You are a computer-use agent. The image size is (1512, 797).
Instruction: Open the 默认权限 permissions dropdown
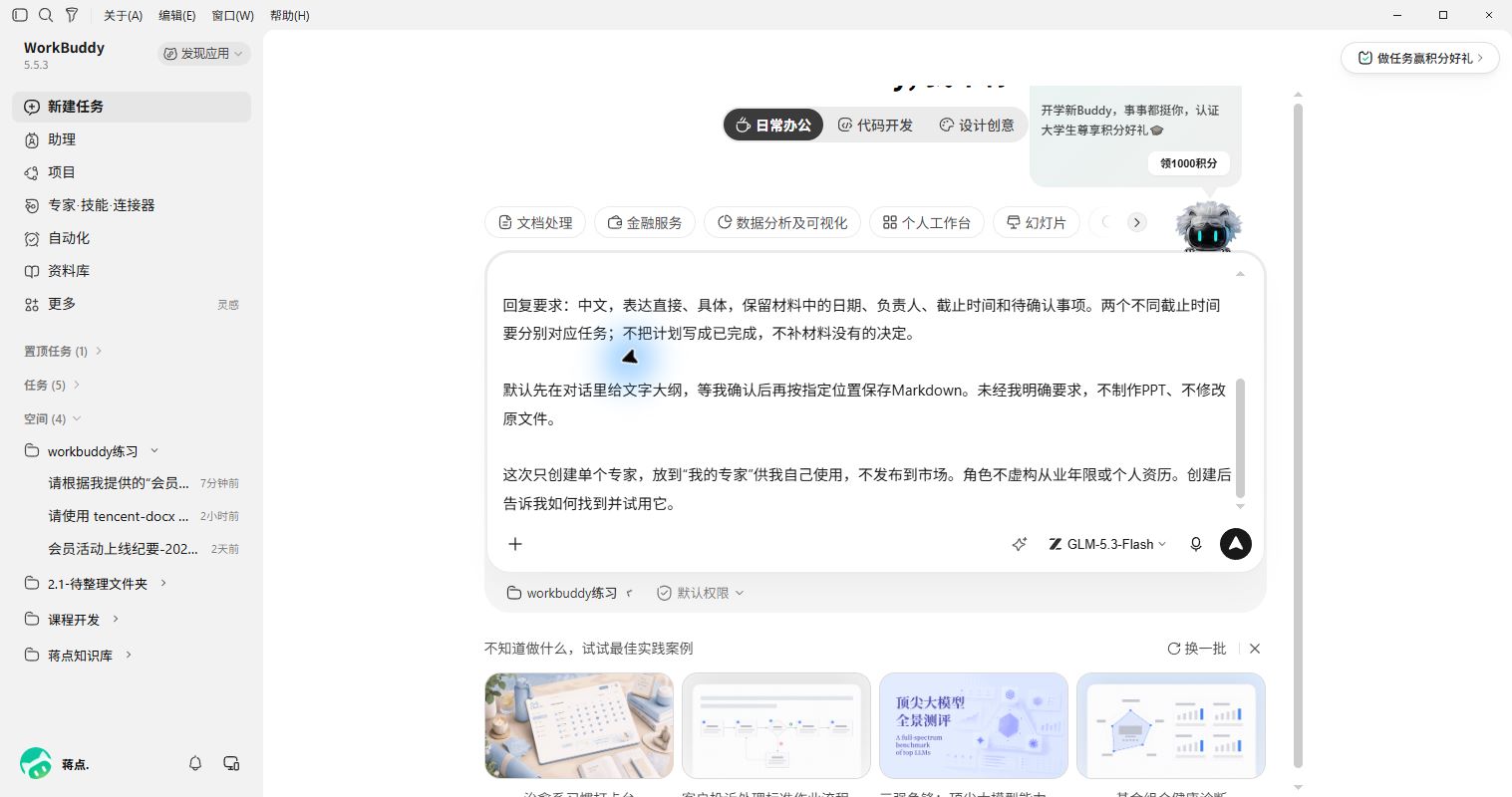point(701,593)
